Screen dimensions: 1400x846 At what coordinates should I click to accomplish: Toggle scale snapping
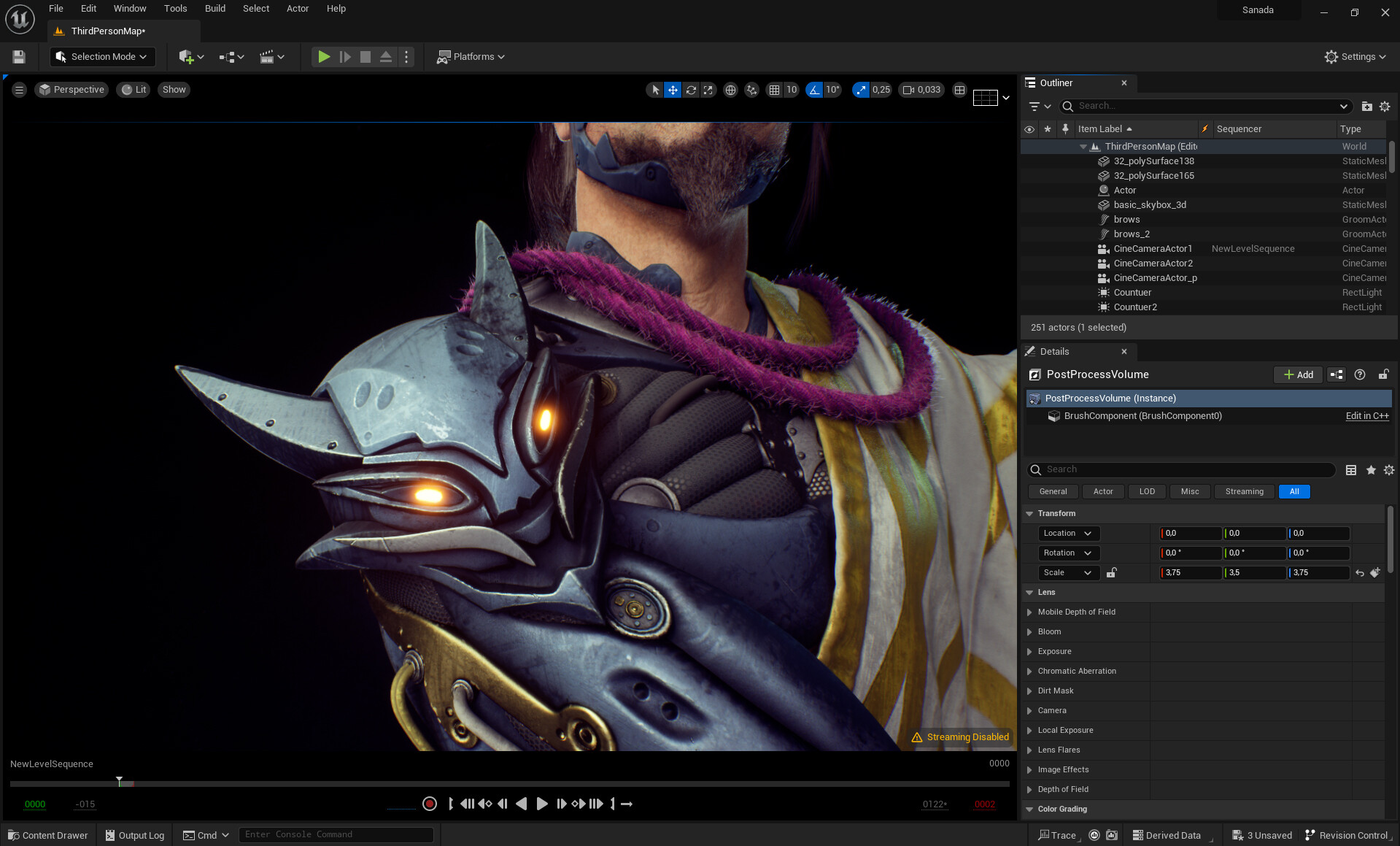tap(861, 90)
